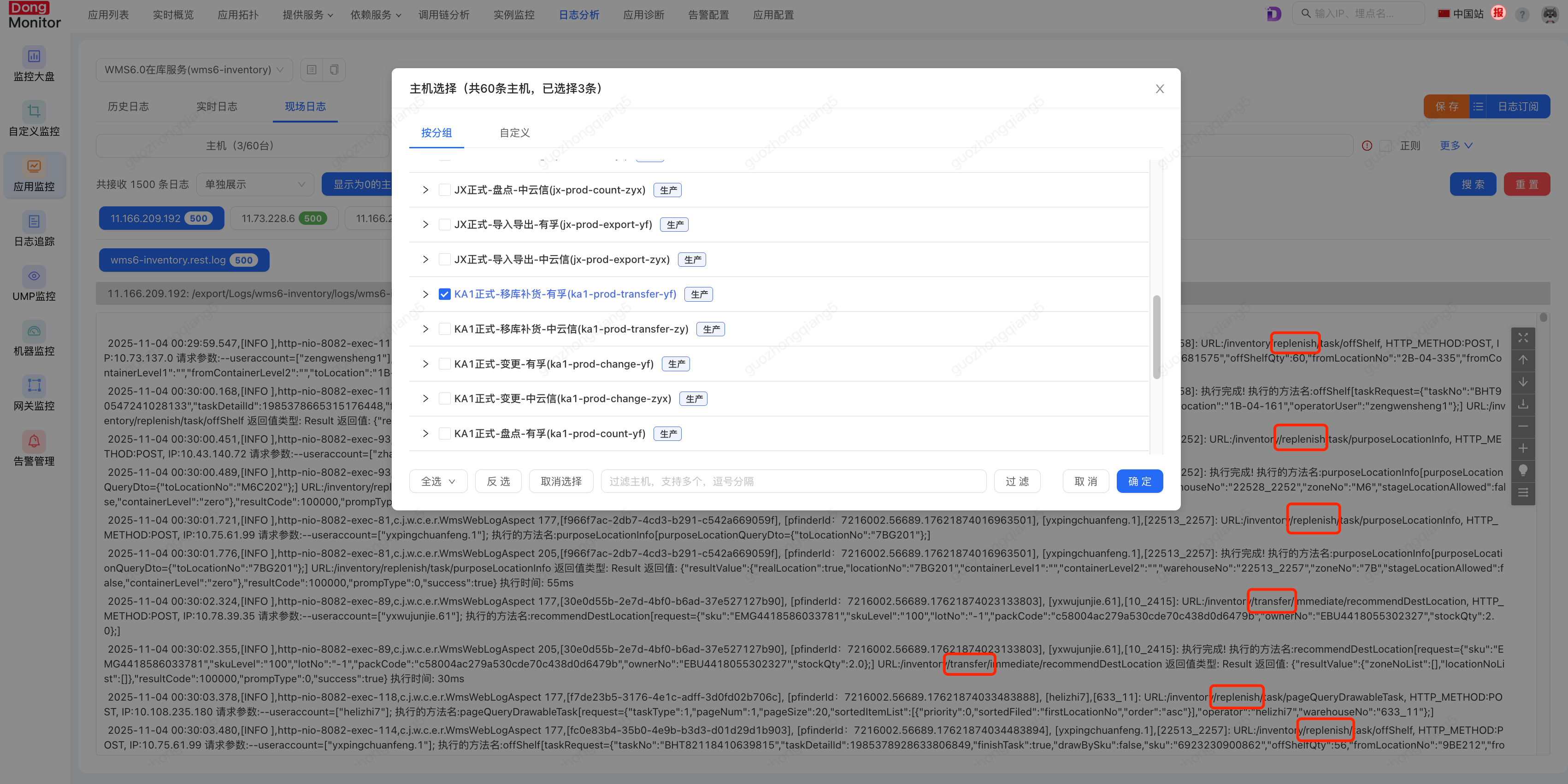Zoom in logs with the plus icon
This screenshot has height=784, width=1568.
1524,448
